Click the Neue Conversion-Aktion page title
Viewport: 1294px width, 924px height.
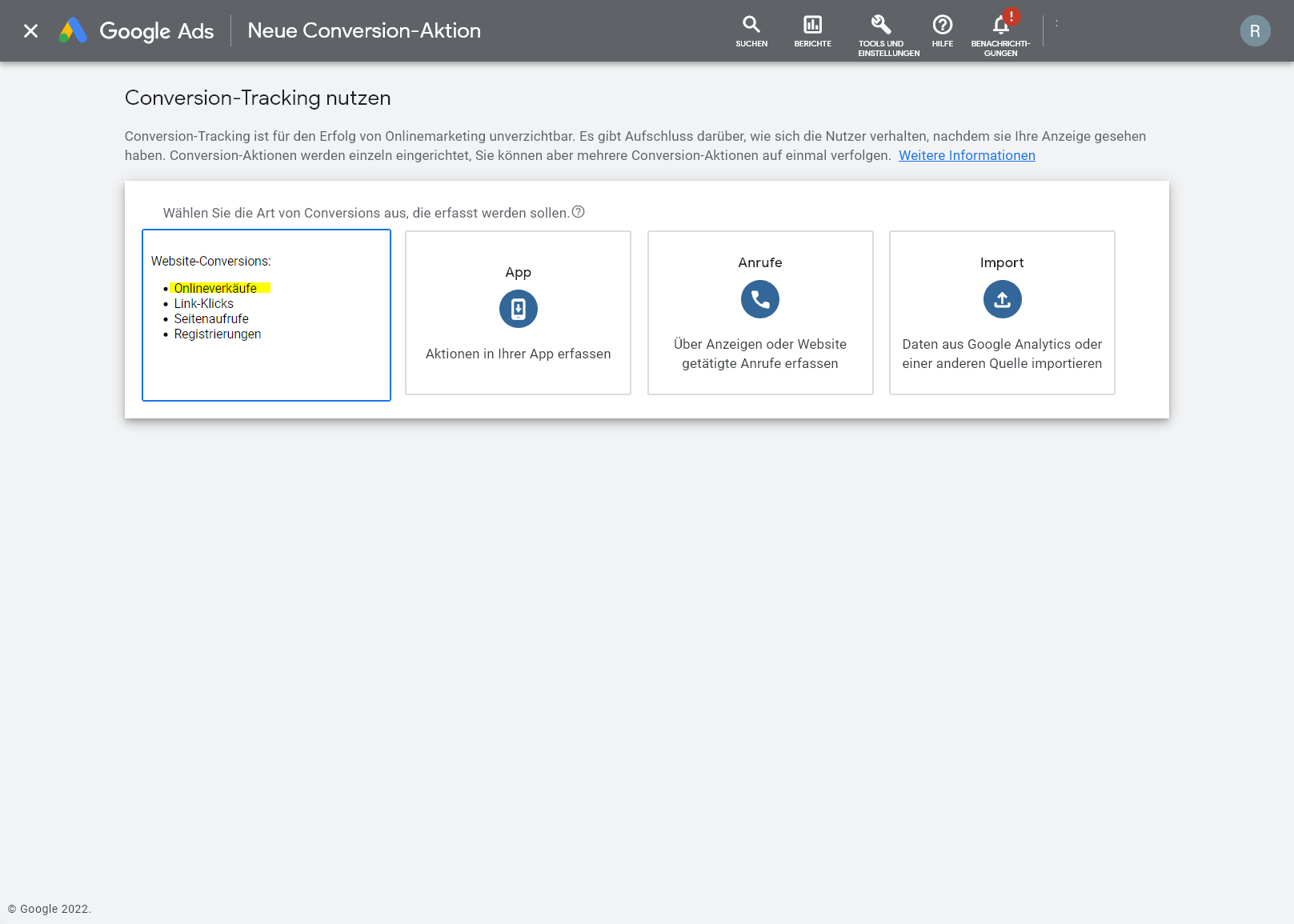[364, 31]
